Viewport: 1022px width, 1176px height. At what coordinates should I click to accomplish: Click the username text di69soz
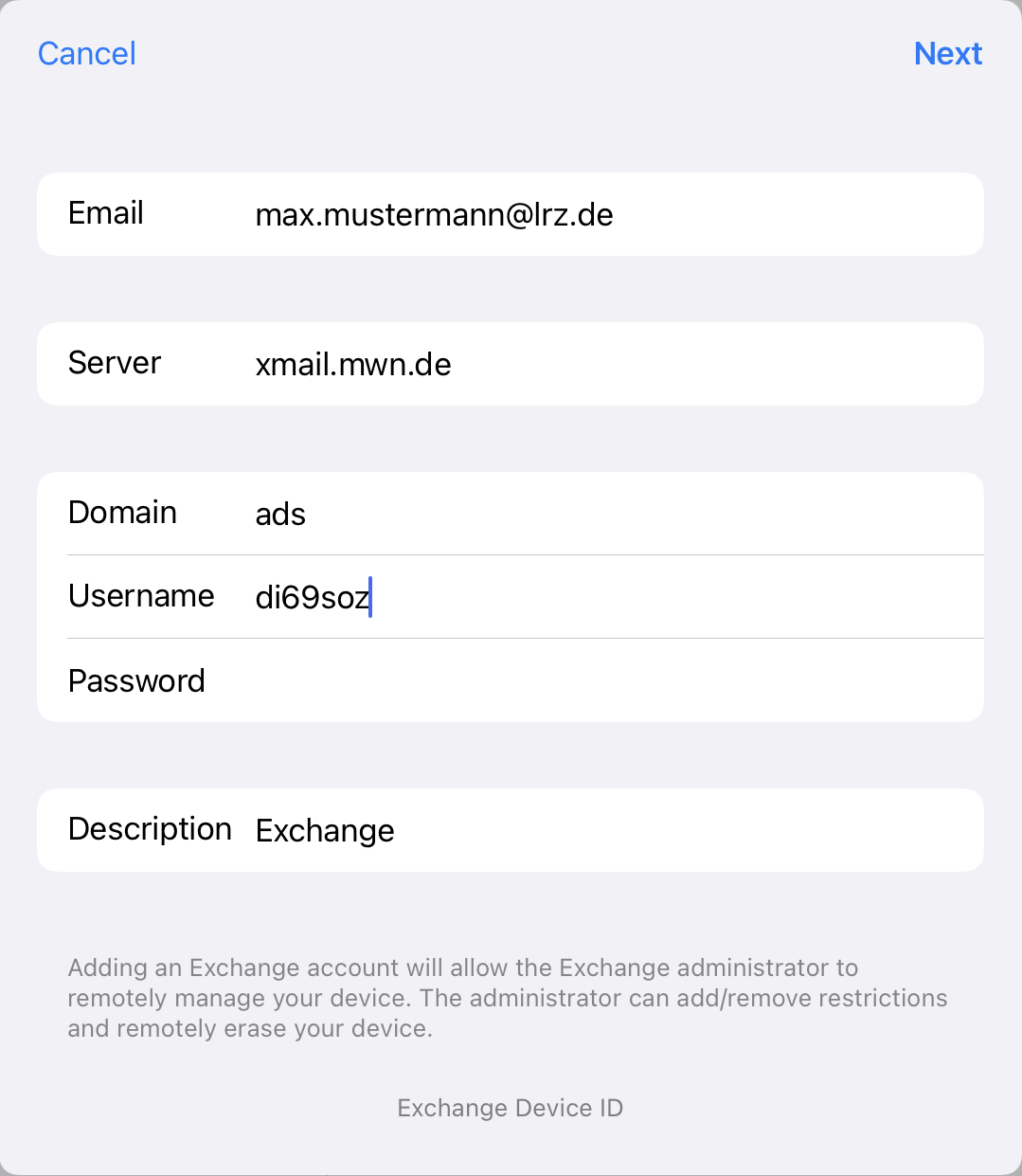click(312, 598)
